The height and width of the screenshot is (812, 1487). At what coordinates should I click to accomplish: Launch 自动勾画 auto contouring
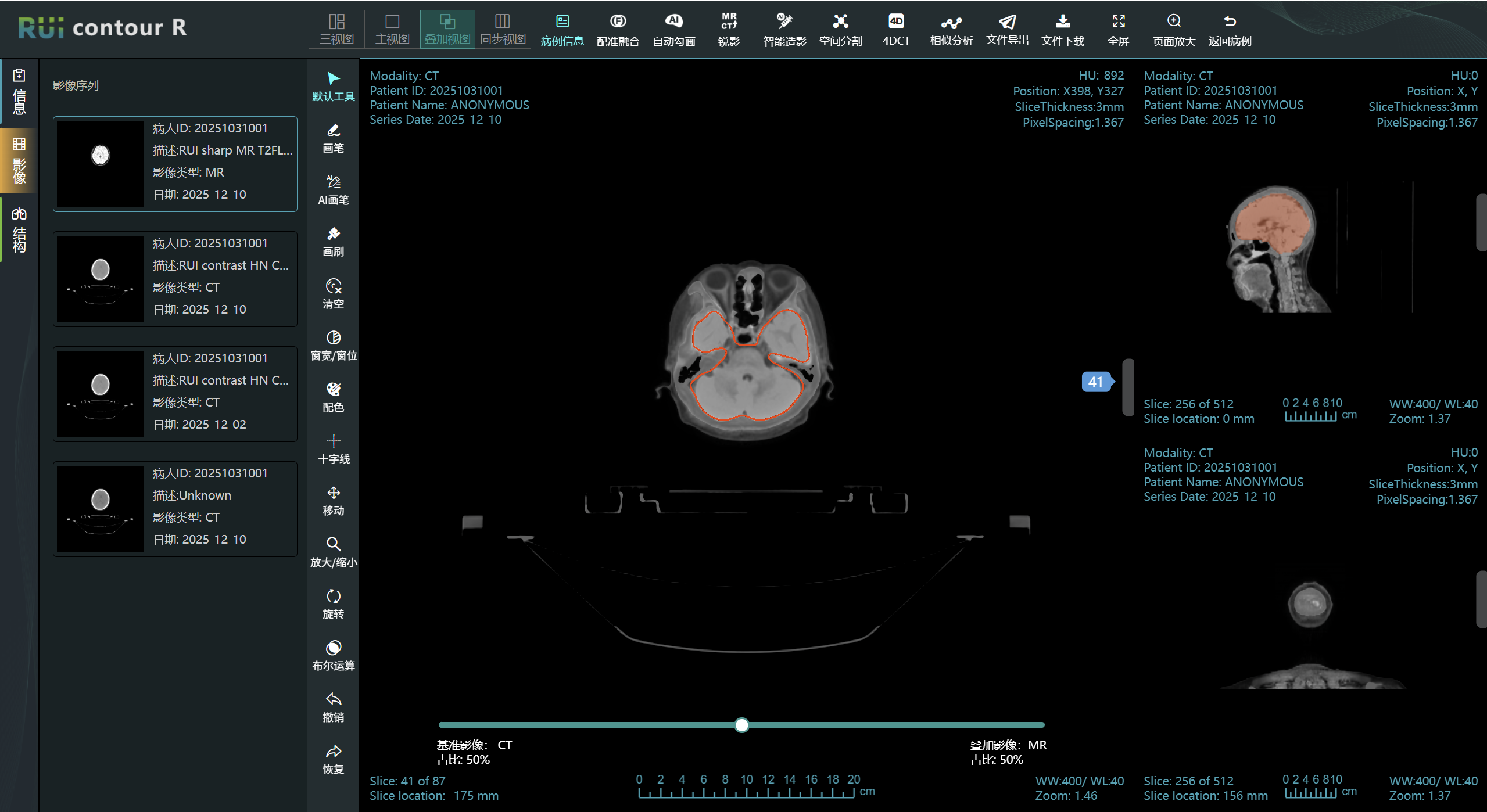click(x=673, y=29)
